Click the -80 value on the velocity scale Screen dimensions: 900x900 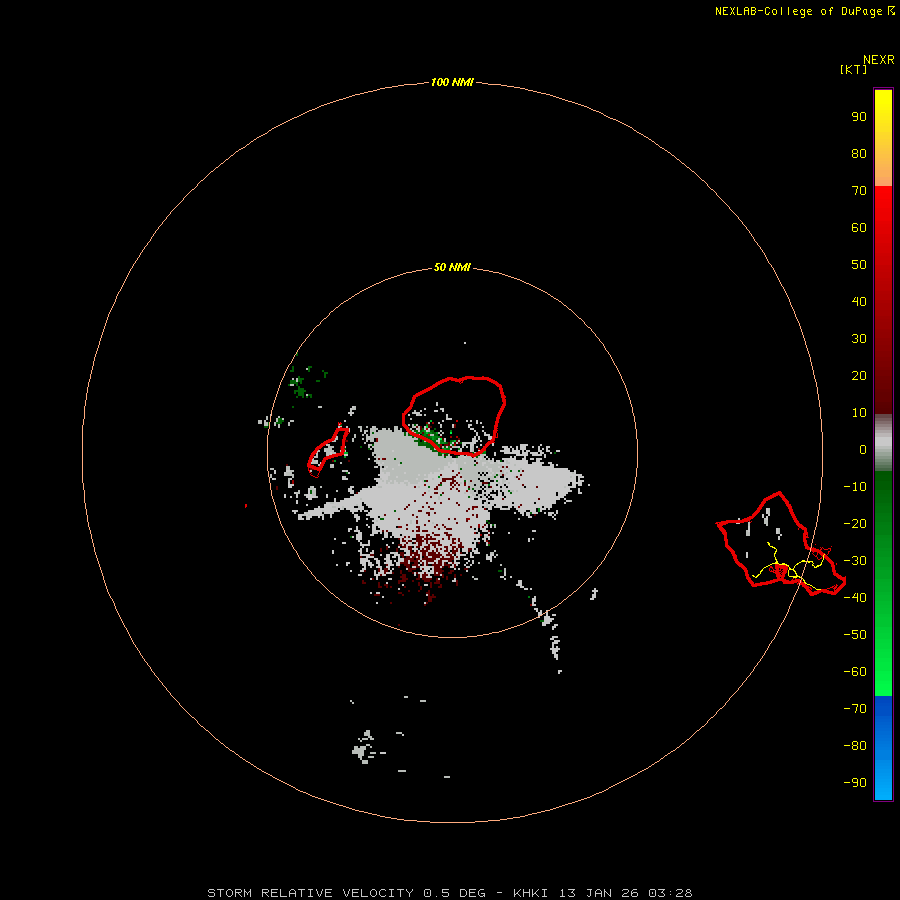(x=855, y=746)
